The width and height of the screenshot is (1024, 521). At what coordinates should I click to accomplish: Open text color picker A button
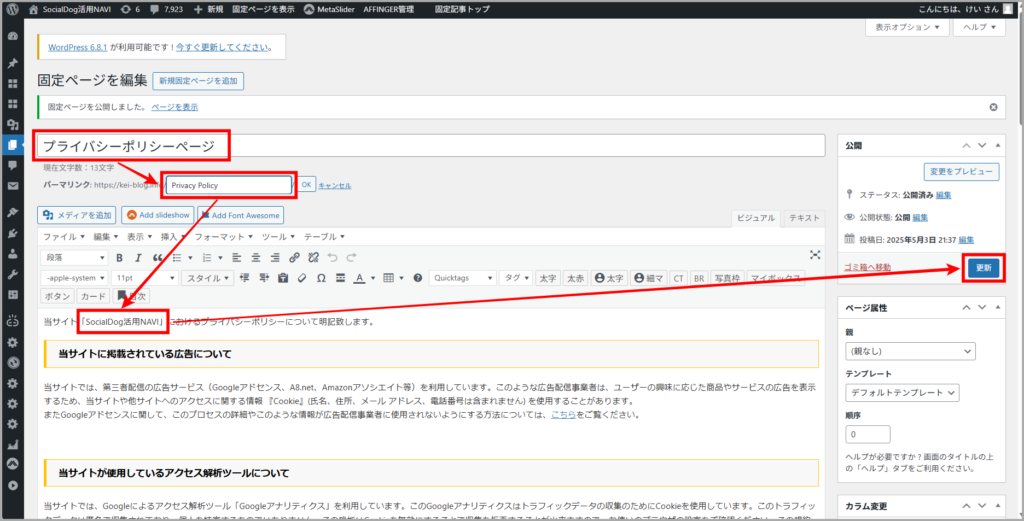[x=359, y=278]
